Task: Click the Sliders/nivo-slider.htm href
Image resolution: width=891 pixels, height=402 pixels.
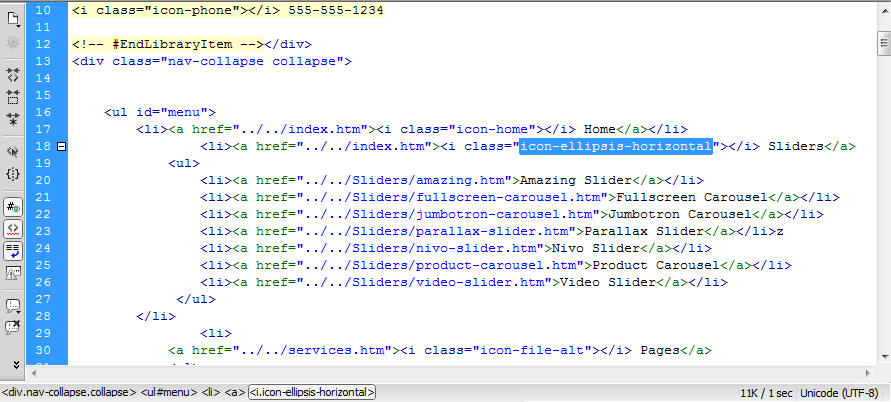Action: 420,248
